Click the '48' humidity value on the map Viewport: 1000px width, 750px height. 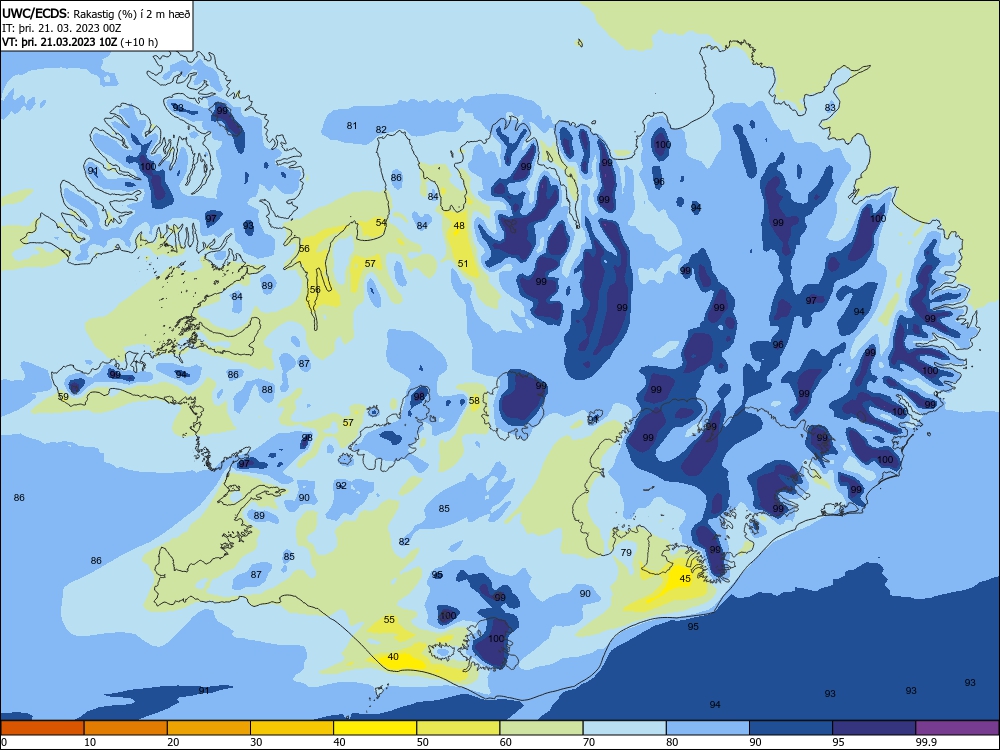tap(459, 226)
